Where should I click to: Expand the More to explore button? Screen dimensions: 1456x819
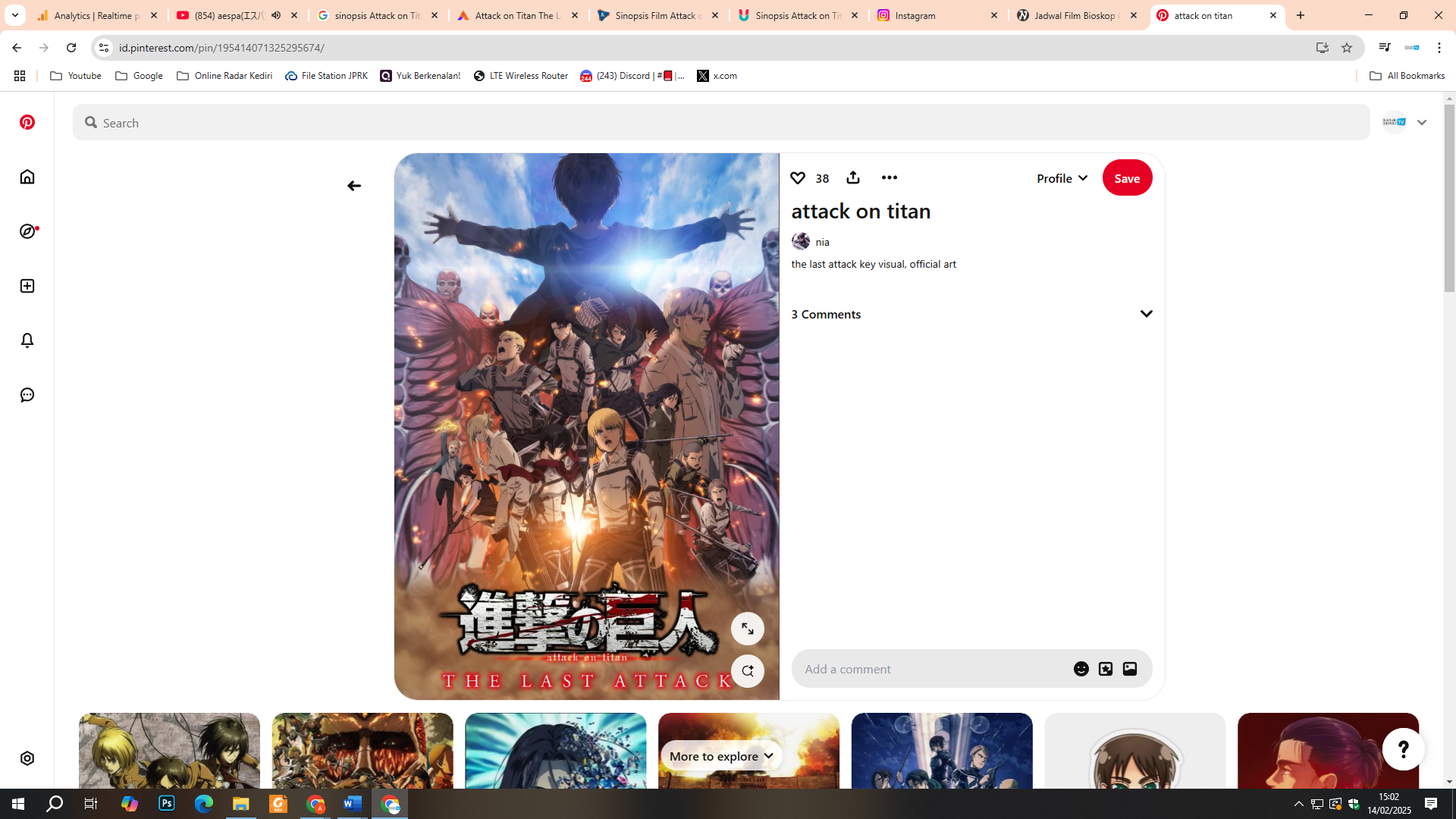[x=721, y=756]
